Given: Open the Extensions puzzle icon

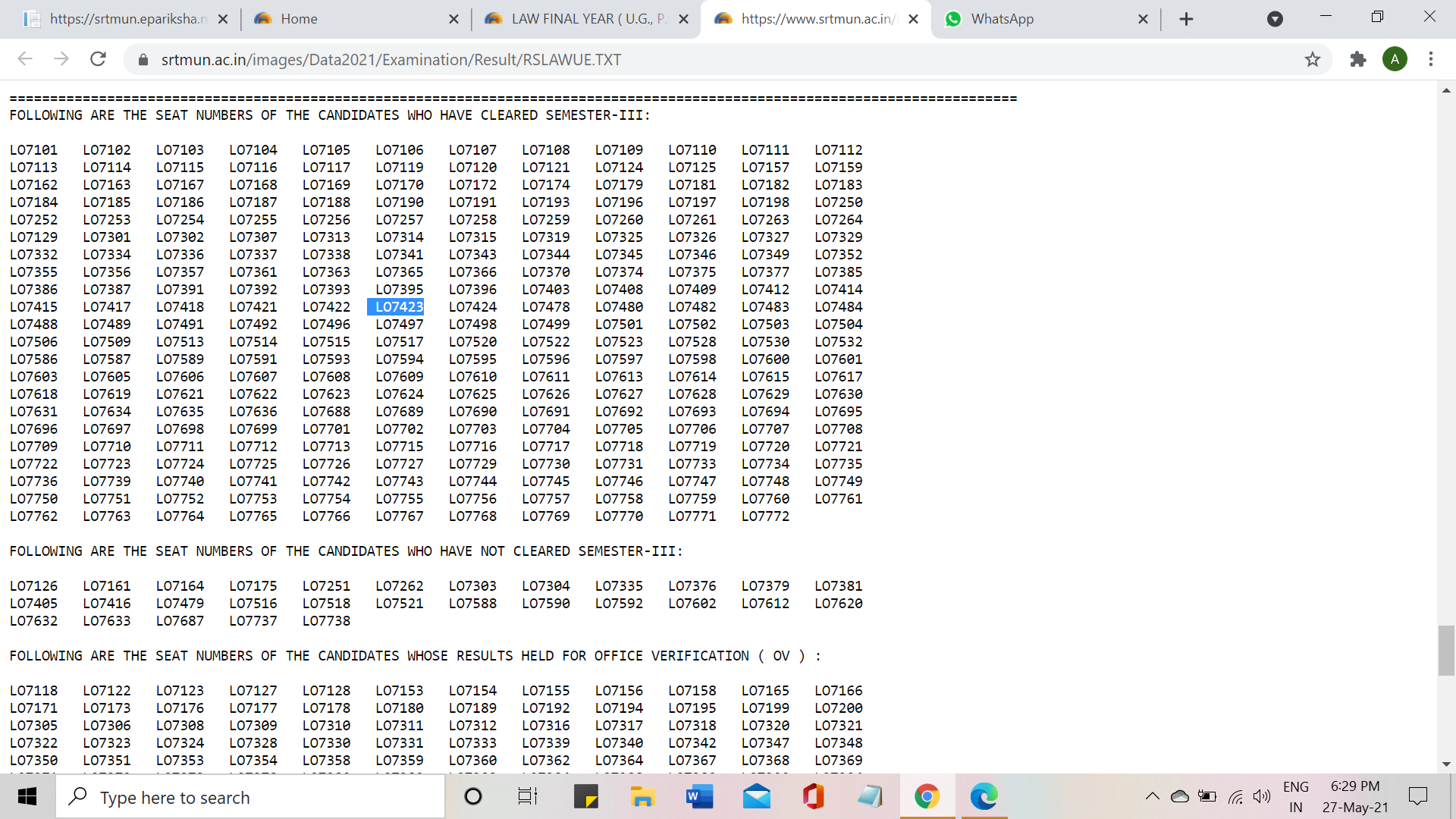Looking at the screenshot, I should click(1358, 59).
